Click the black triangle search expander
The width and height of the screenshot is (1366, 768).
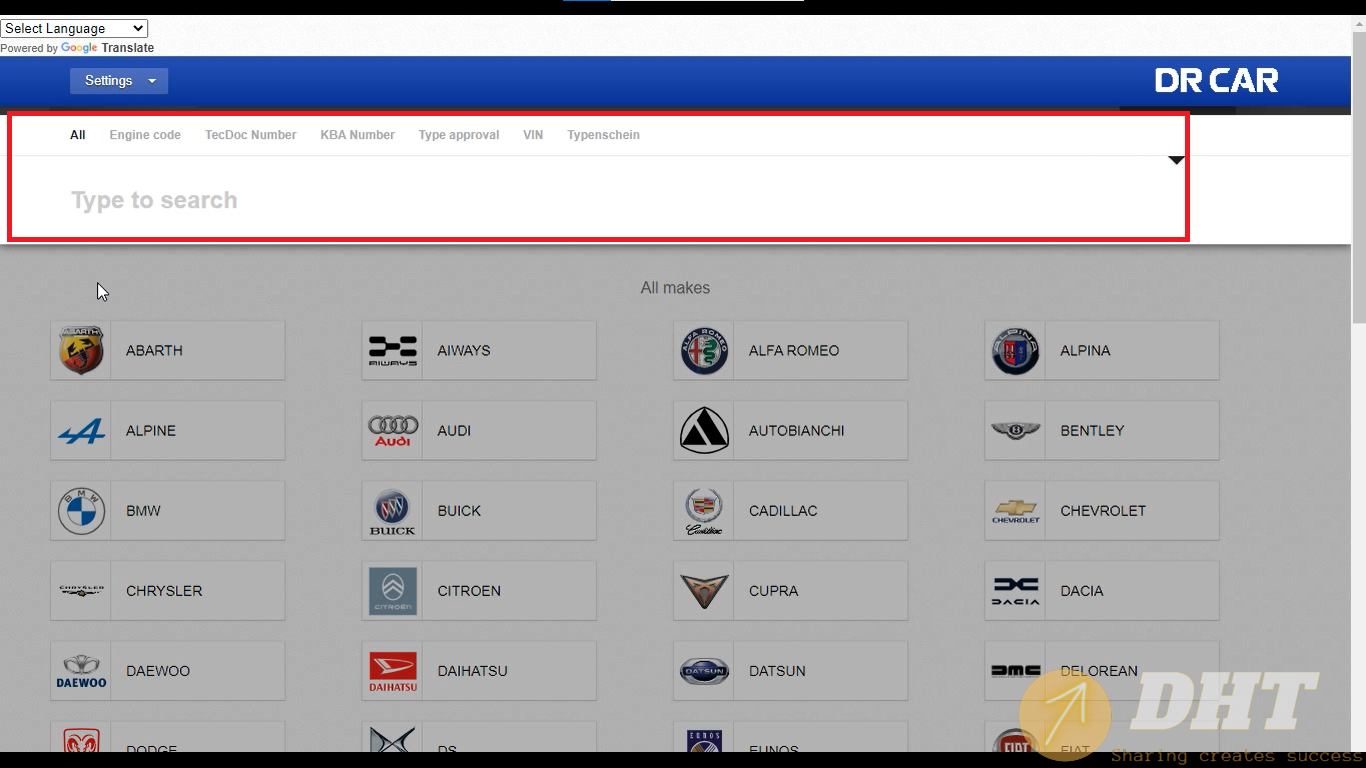pyautogui.click(x=1176, y=160)
